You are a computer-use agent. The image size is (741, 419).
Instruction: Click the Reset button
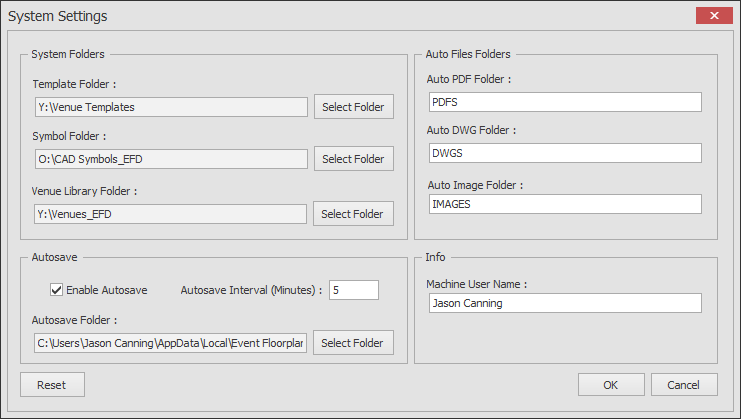(x=52, y=385)
